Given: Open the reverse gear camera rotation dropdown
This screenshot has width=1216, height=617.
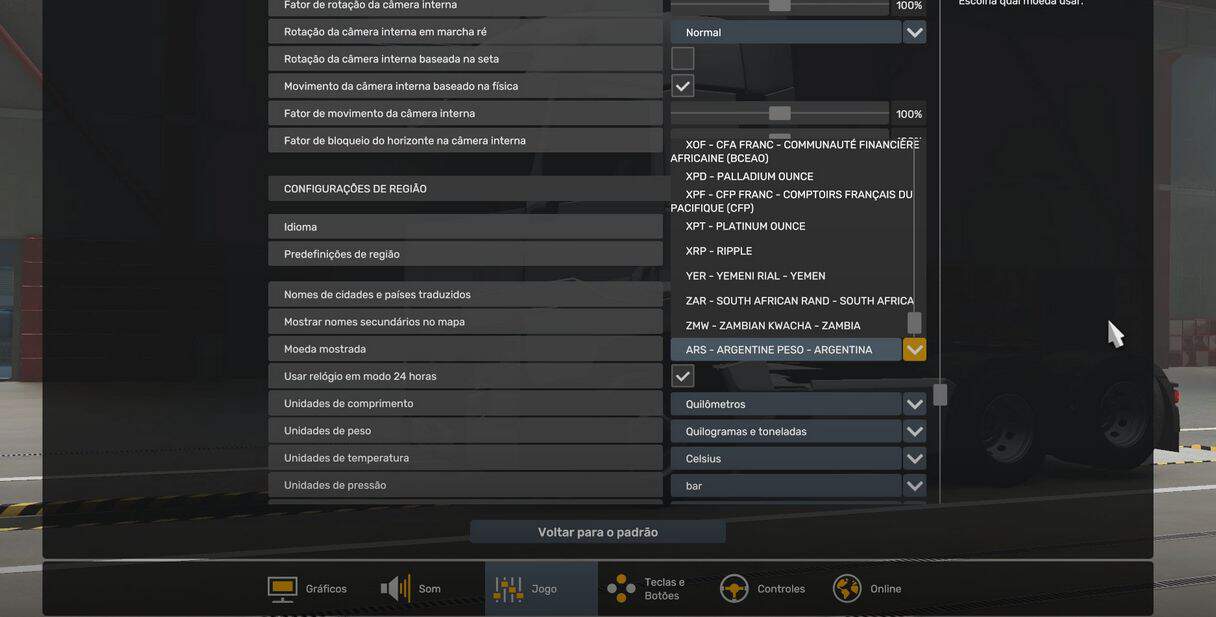Looking at the screenshot, I should point(914,32).
